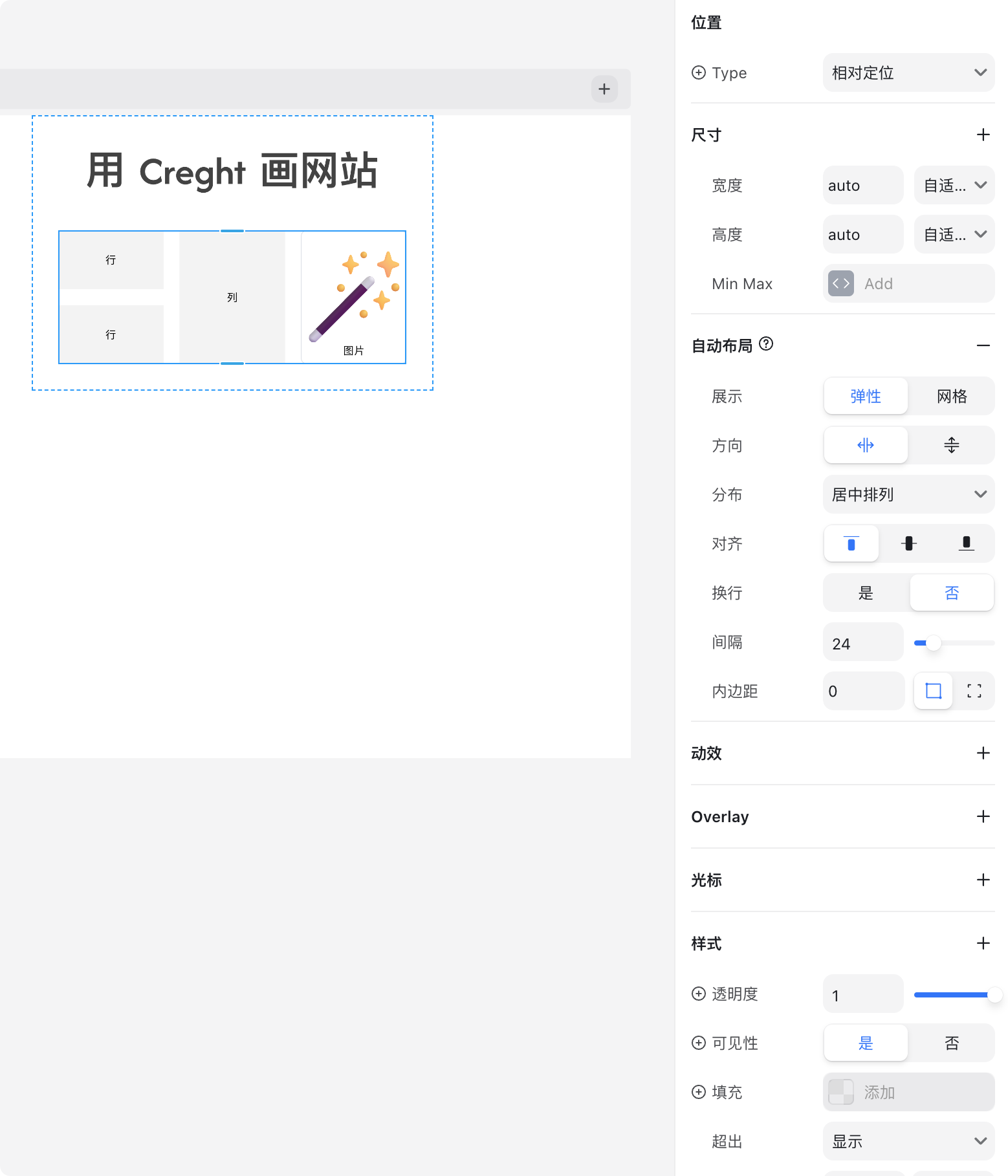Align items to bottom
The width and height of the screenshot is (1008, 1176).
[x=966, y=543]
